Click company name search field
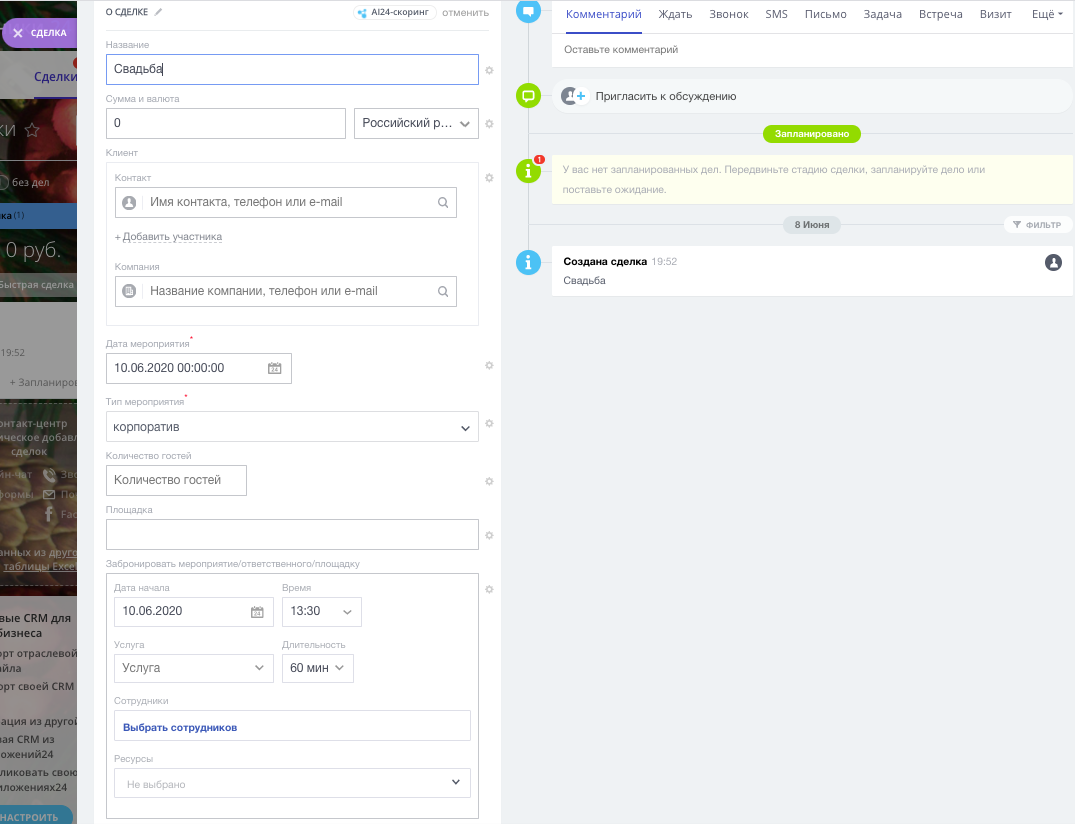This screenshot has height=824, width=1075. [x=286, y=291]
